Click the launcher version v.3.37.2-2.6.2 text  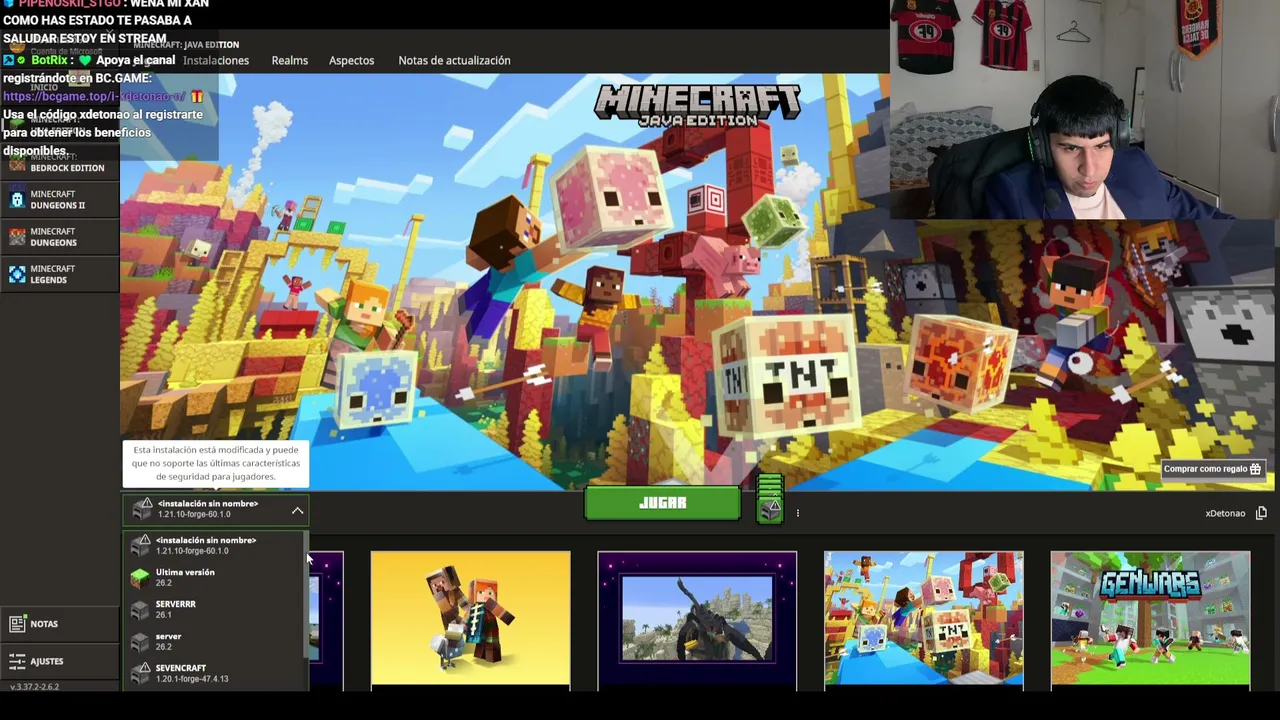pyautogui.click(x=34, y=687)
